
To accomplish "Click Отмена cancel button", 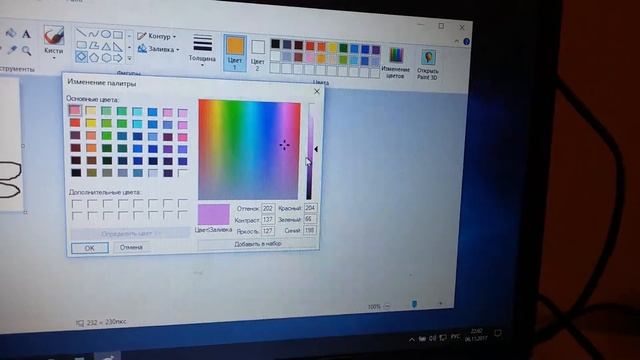I will click(x=131, y=247).
